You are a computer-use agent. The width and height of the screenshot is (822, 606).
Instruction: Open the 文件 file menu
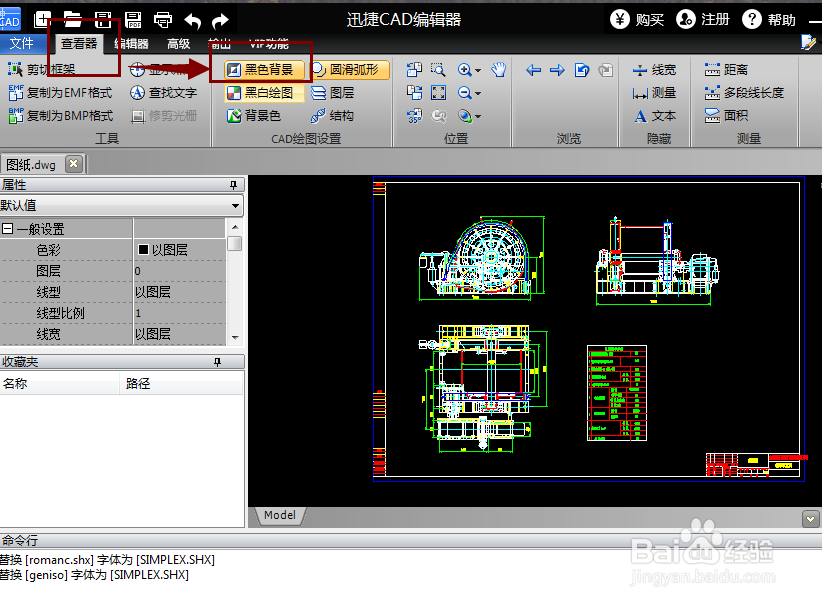pyautogui.click(x=22, y=44)
